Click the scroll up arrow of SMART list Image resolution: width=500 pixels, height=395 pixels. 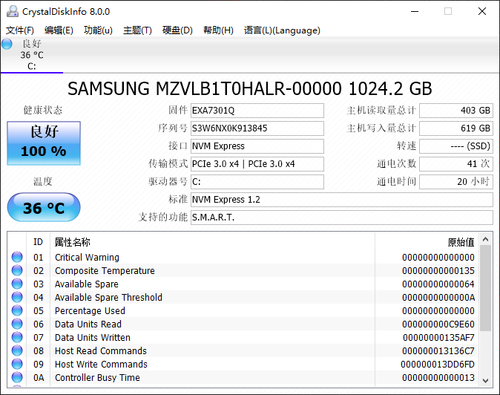tap(486, 239)
